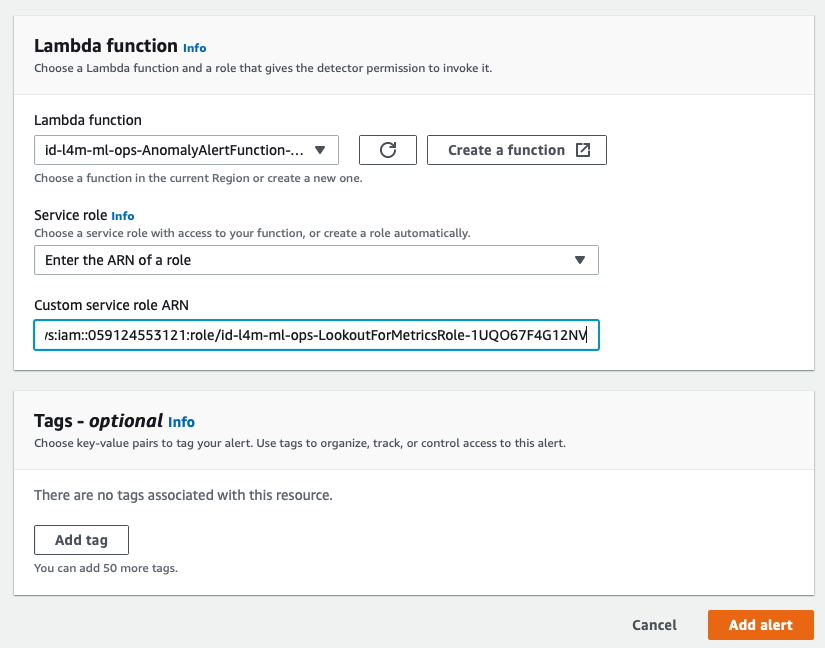Click the refresh functions icon button
Viewport: 825px width, 648px height.
388,150
